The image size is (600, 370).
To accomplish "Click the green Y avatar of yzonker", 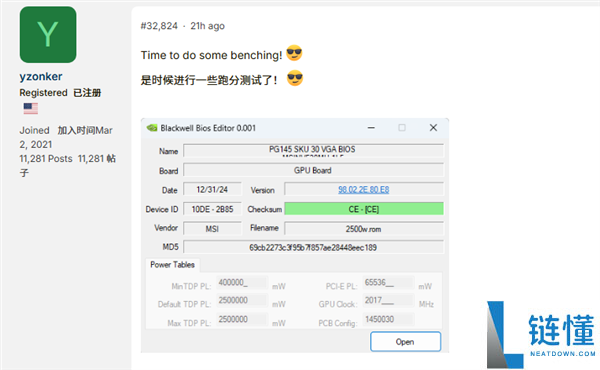I will [48, 34].
